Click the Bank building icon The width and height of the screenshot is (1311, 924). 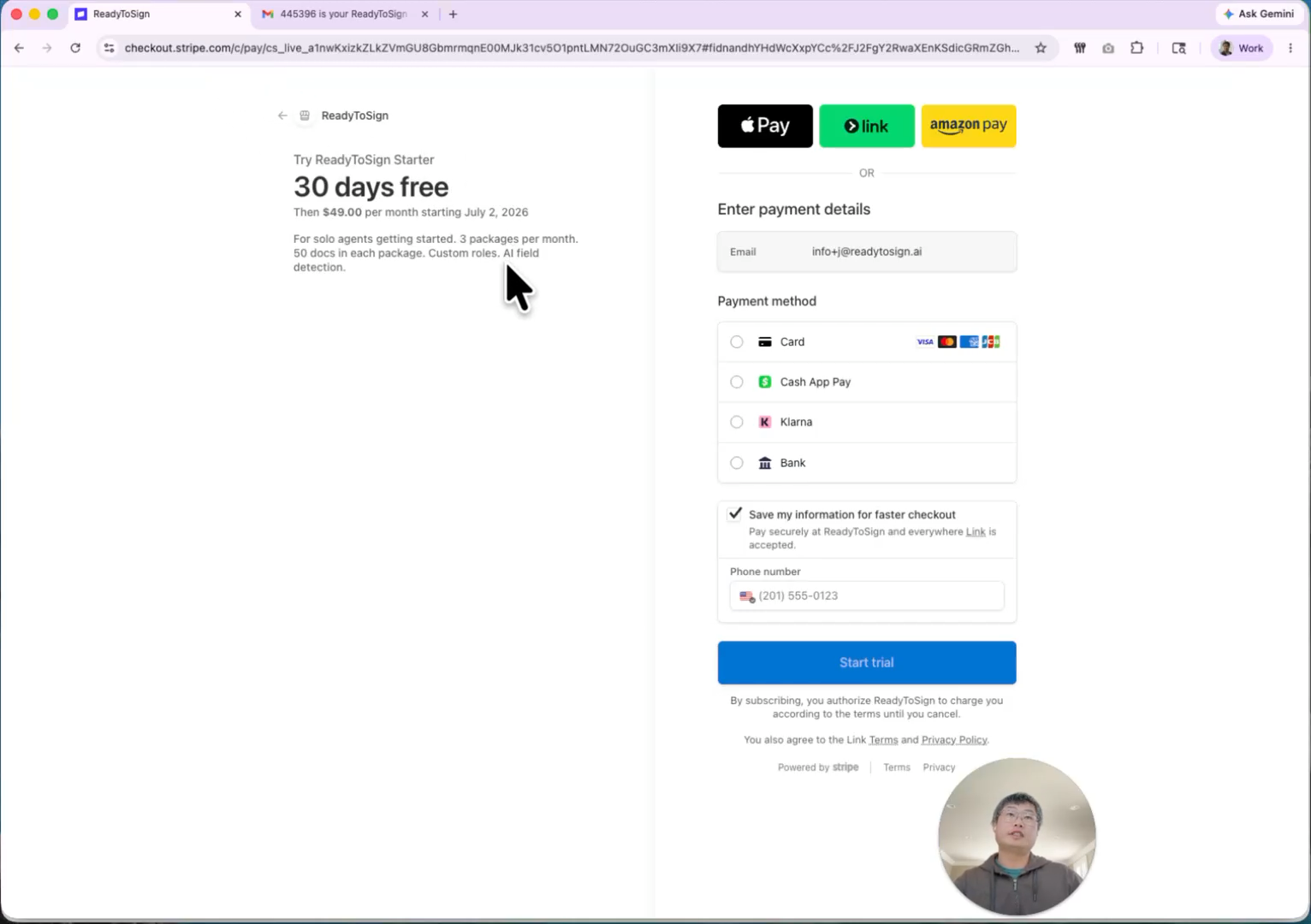[x=765, y=463]
